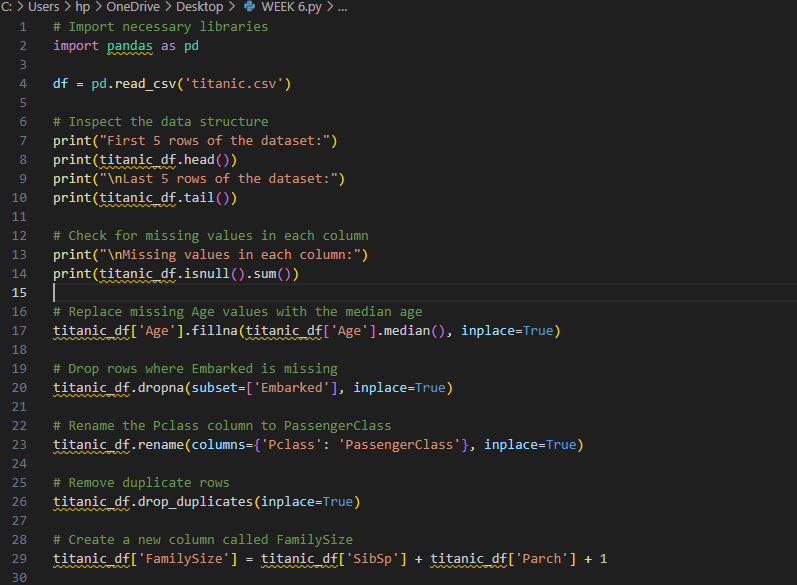Click 'dropna' method on line 20
Screen dimensions: 797x585
(x=161, y=388)
